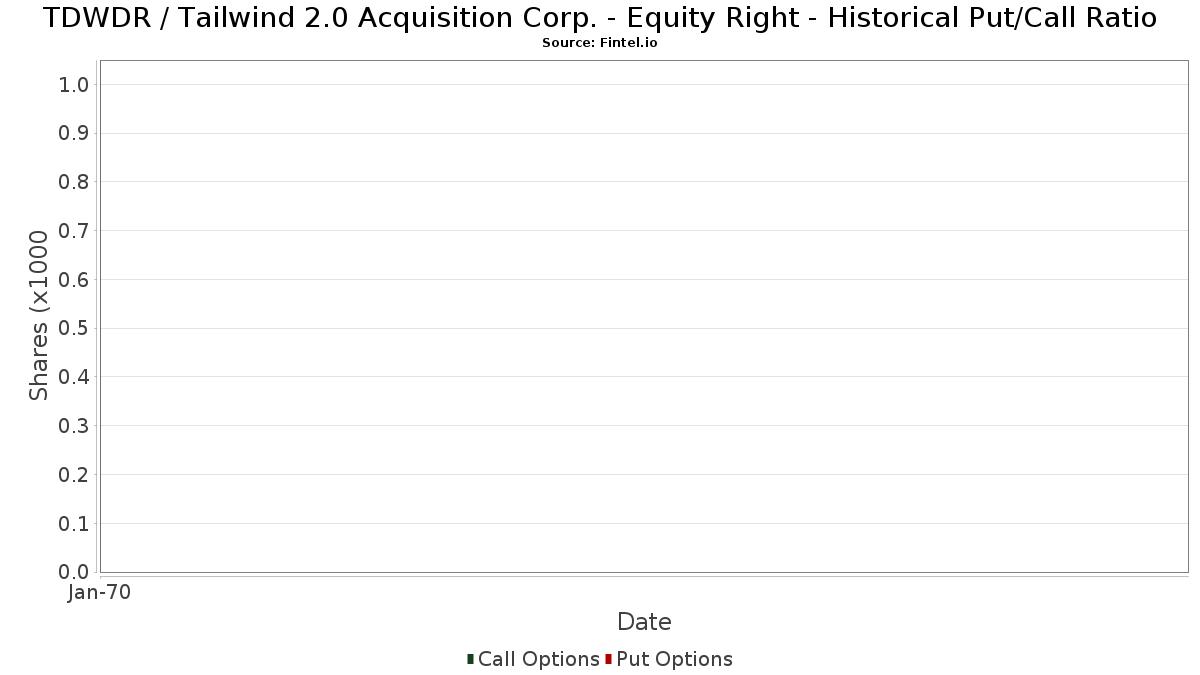This screenshot has width=1200, height=675.
Task: Click the 0.2 y-axis tick label
Action: [74, 475]
